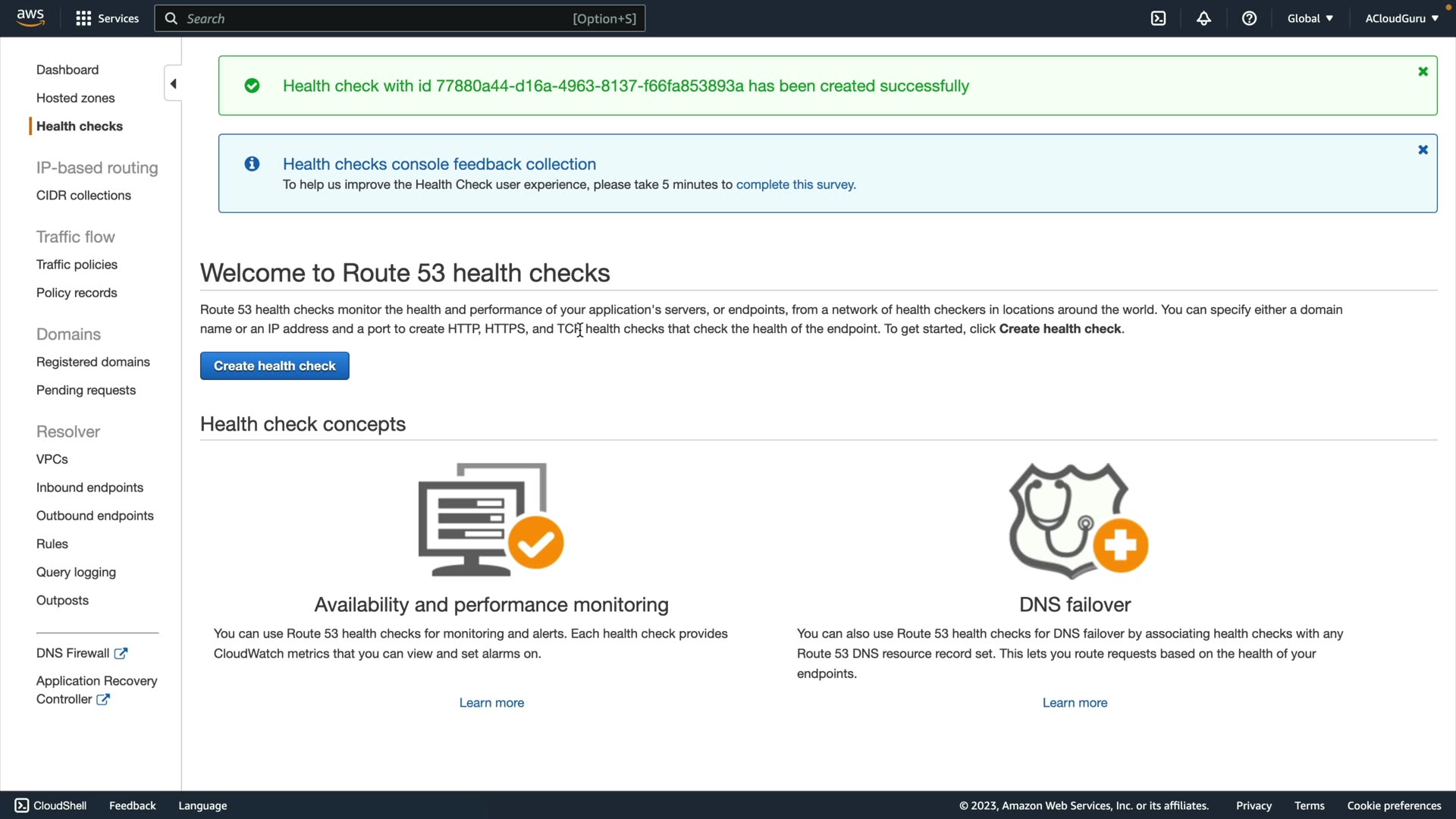This screenshot has height=819, width=1456.
Task: Click Learn more under DNS failover
Action: pyautogui.click(x=1075, y=703)
